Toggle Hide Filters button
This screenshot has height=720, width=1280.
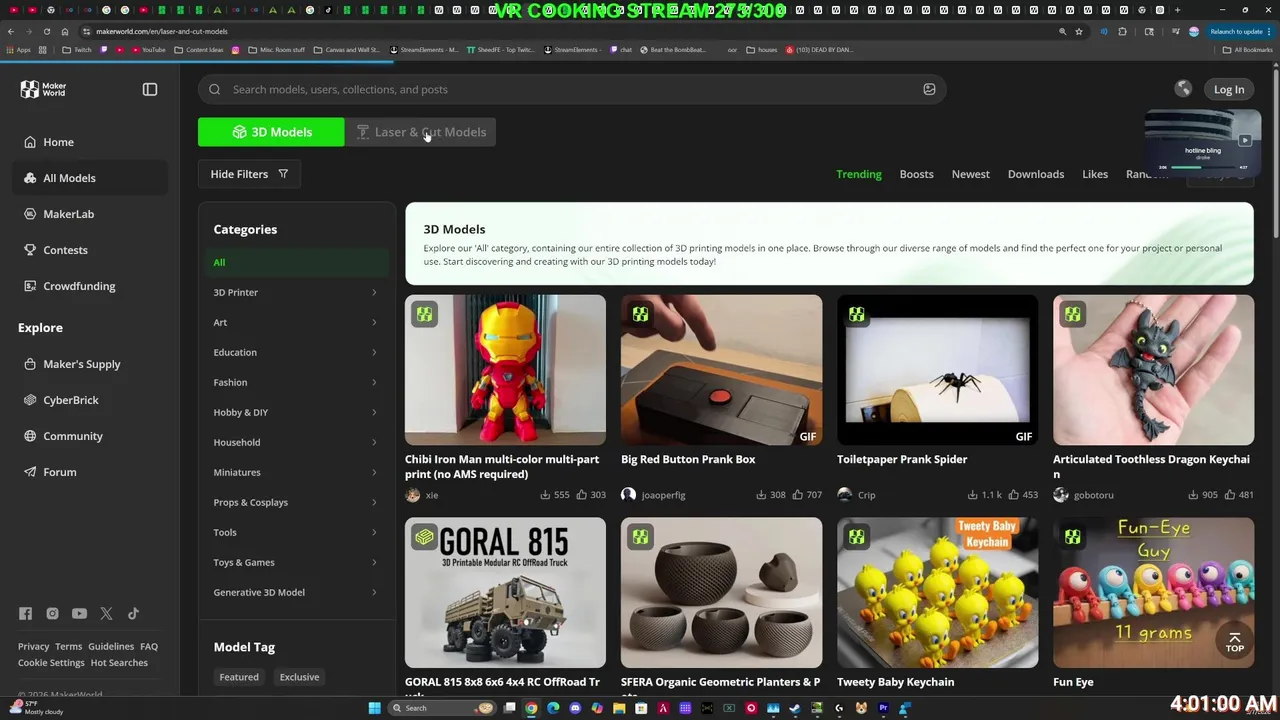pos(249,174)
